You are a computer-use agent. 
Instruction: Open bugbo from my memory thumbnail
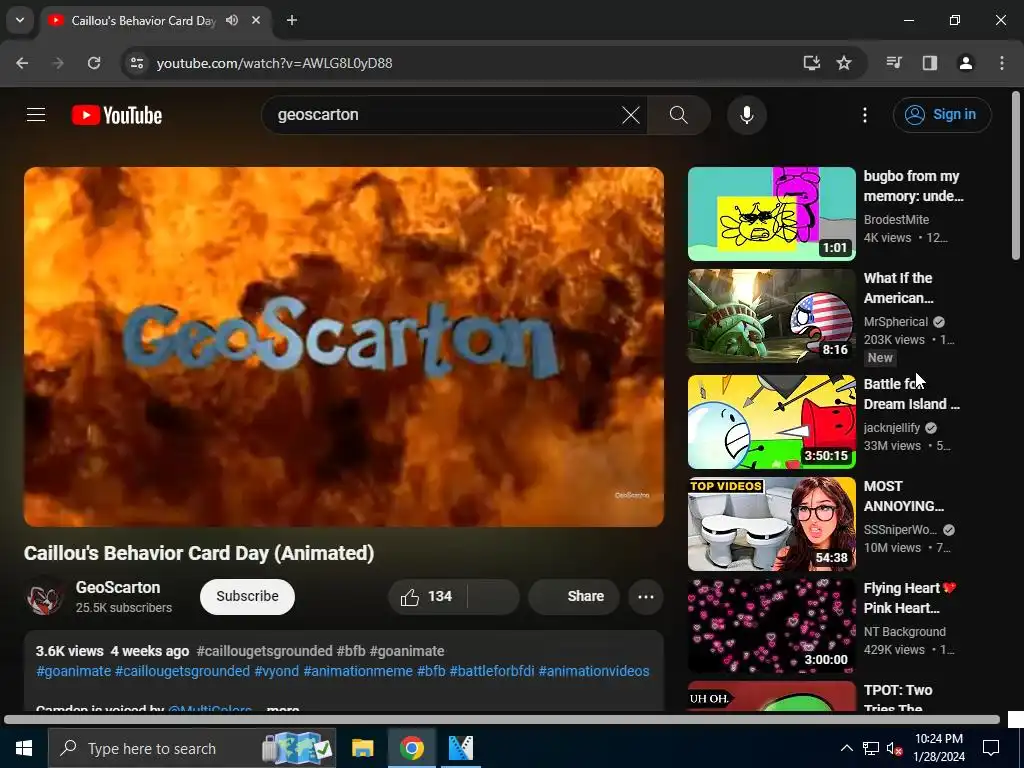point(771,214)
